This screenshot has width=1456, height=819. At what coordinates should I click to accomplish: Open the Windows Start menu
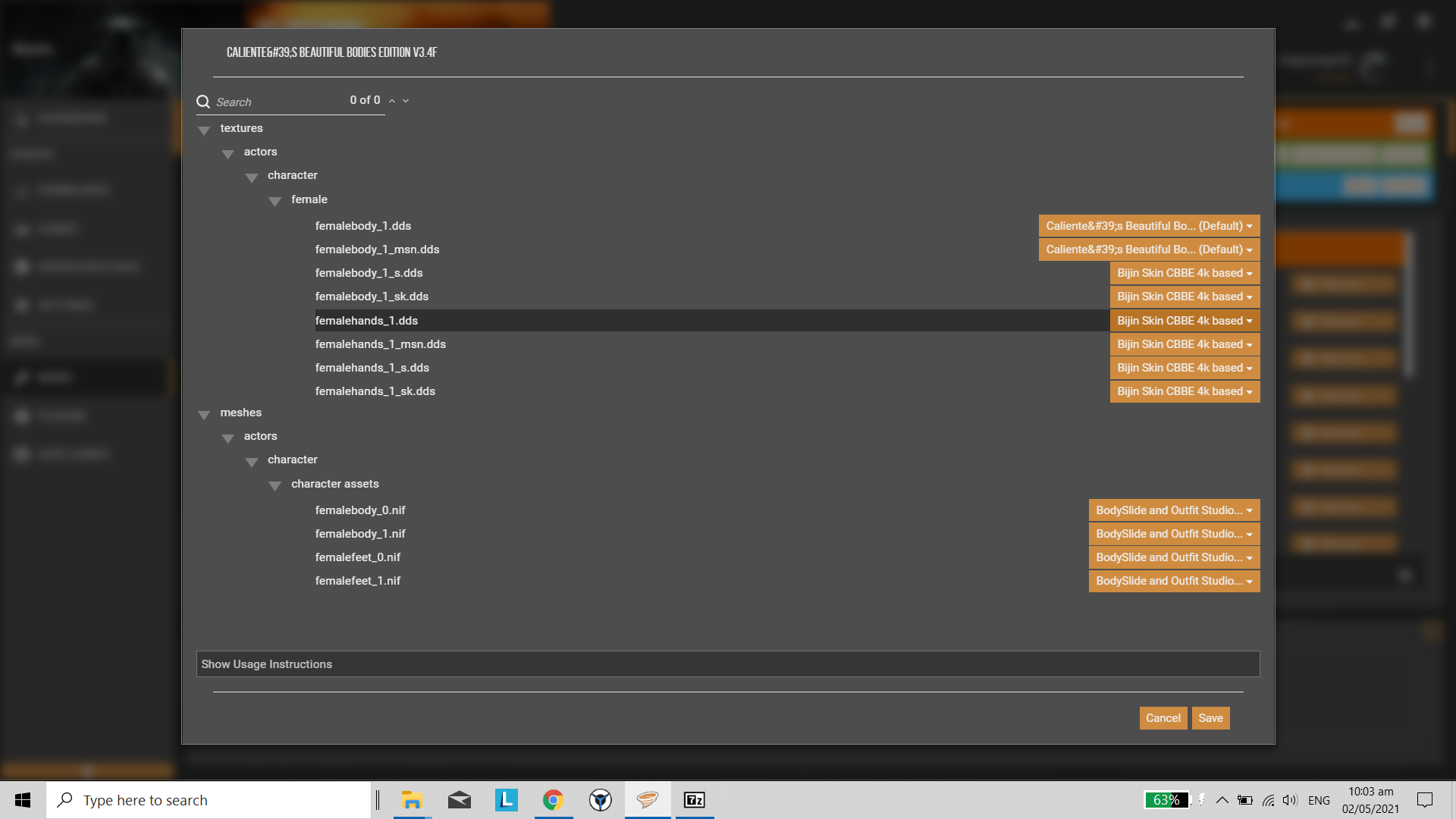(23, 800)
